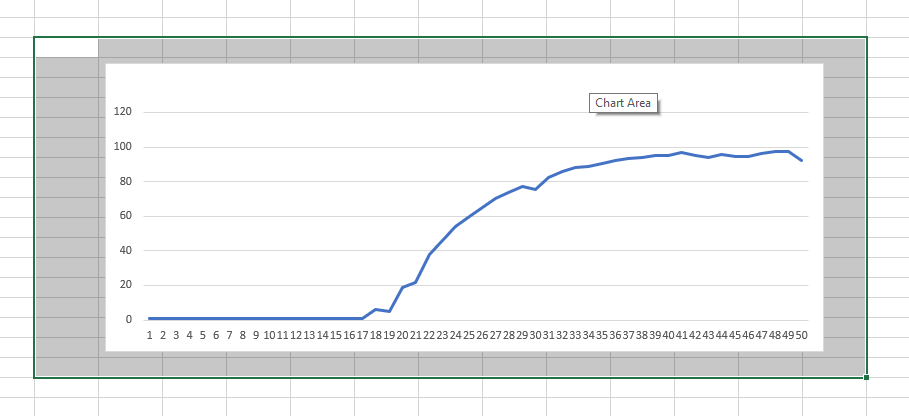Click the horizontal axis label "1"
This screenshot has width=909, height=416.
coord(149,336)
